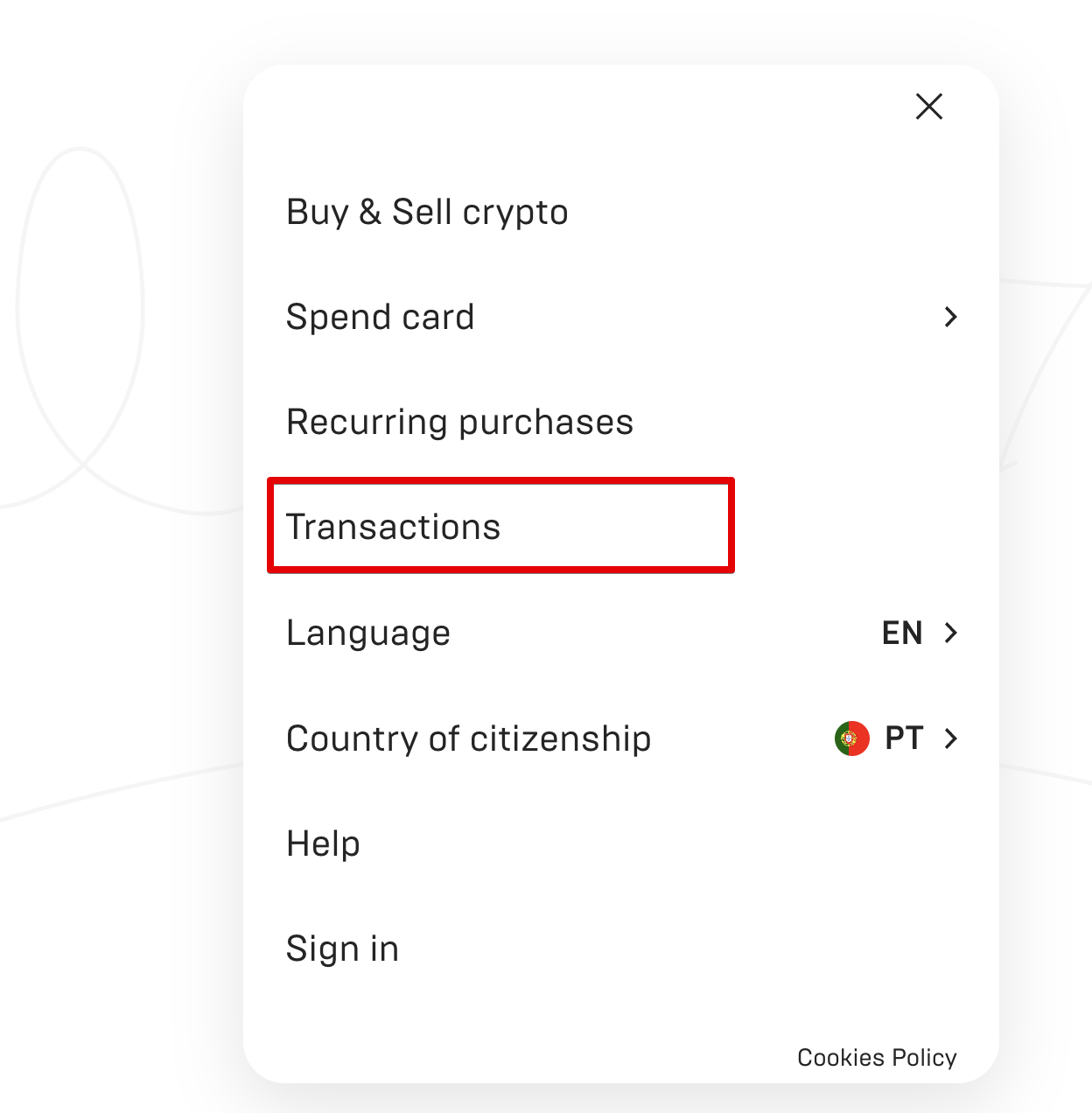This screenshot has height=1113, width=1092.
Task: Click the EN language code
Action: pyautogui.click(x=902, y=633)
